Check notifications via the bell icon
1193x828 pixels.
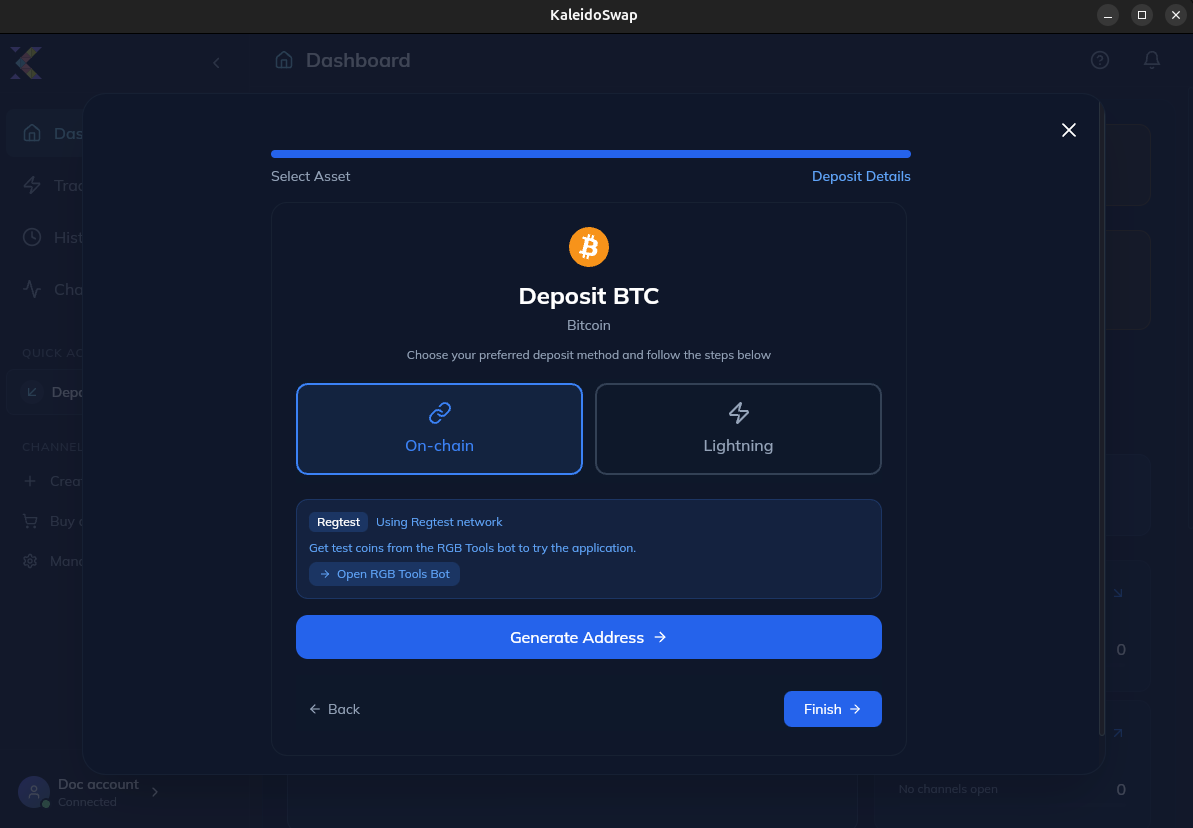point(1151,60)
